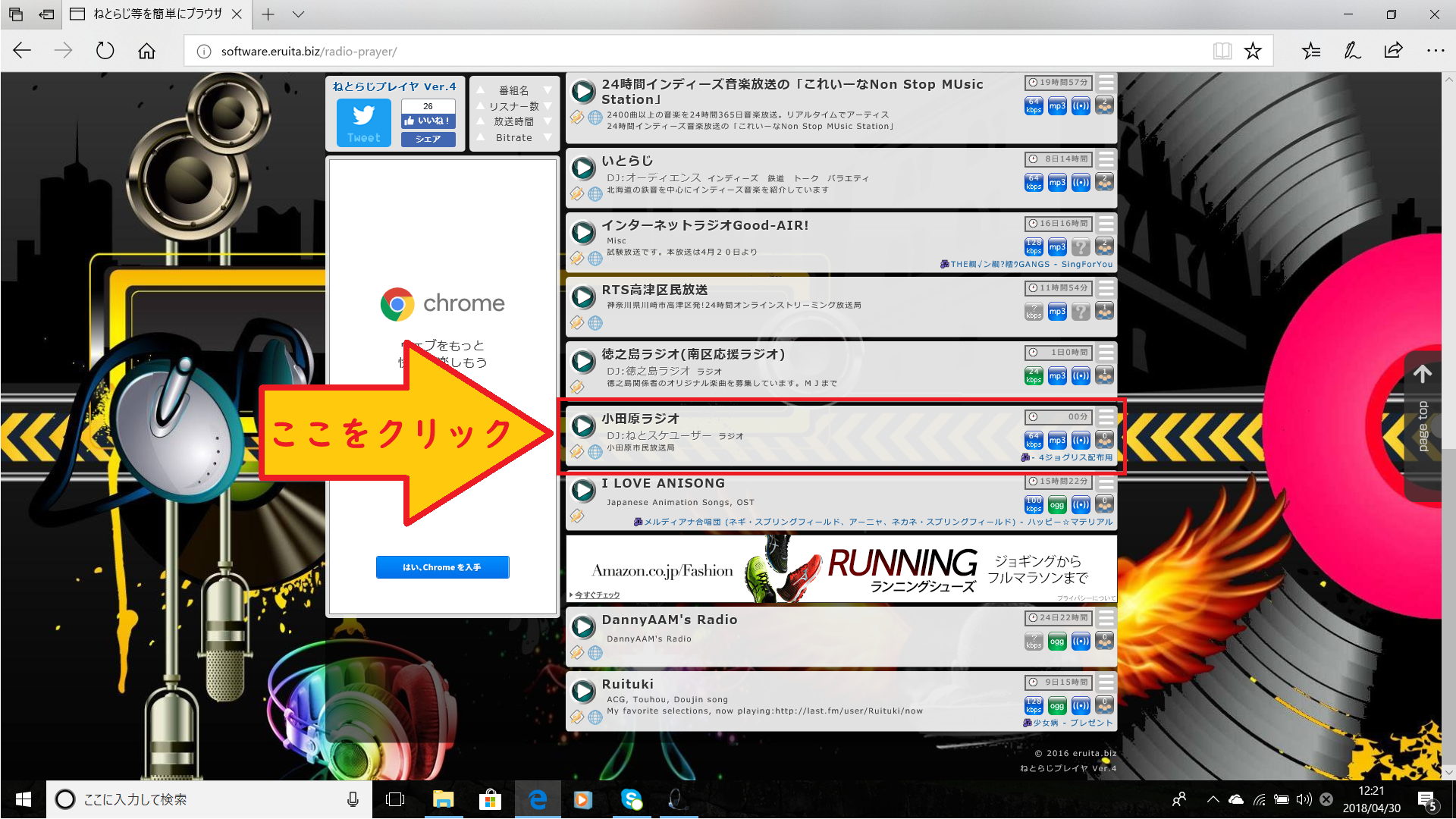1456x819 pixels.
Task: Click the Facebook シェア button
Action: [428, 139]
